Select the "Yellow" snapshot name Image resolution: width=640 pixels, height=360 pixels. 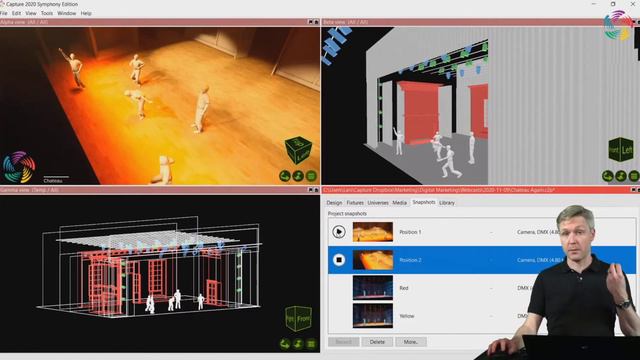(x=407, y=316)
